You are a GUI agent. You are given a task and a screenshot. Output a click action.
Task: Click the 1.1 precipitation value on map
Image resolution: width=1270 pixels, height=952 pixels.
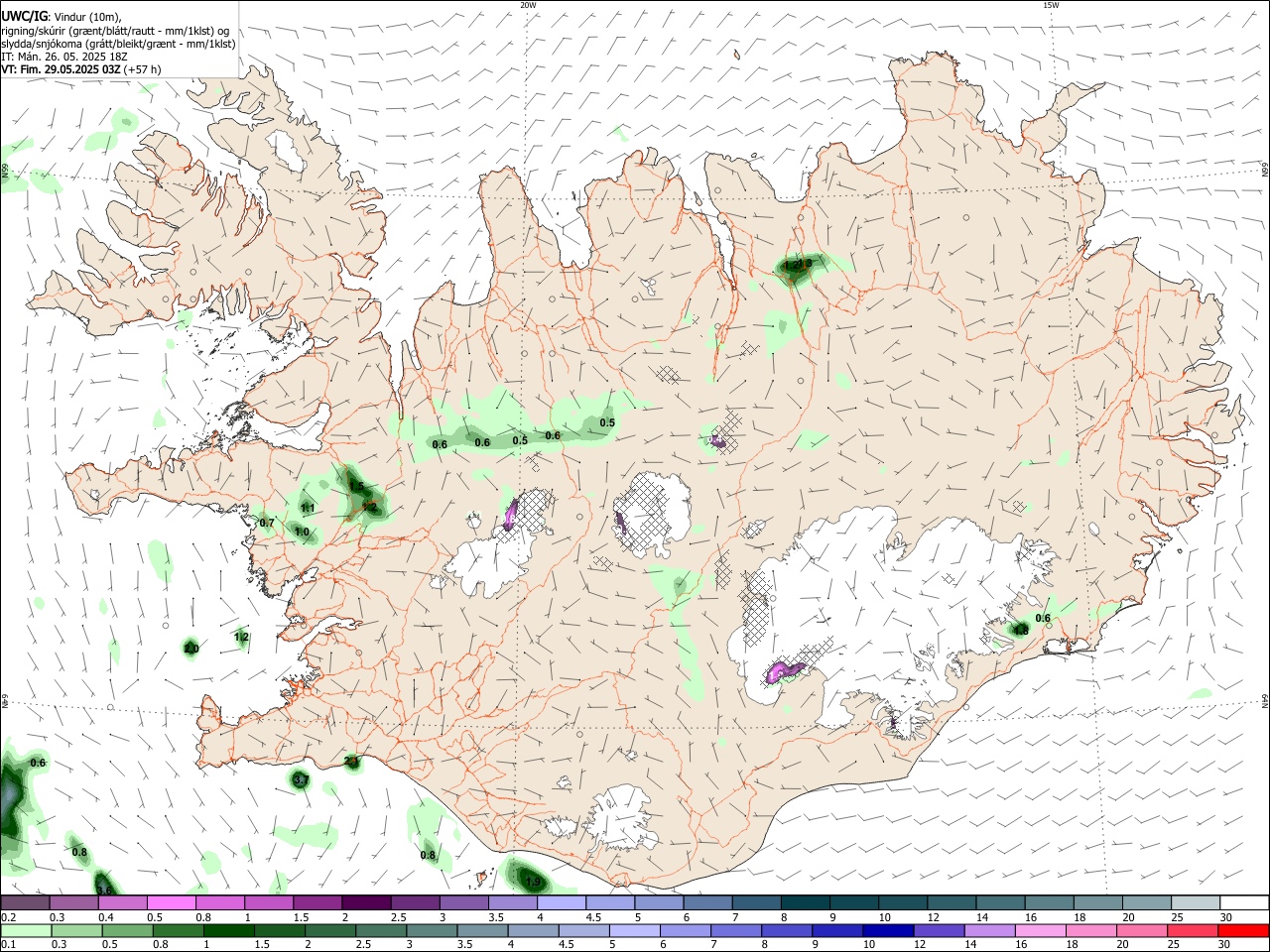(x=308, y=509)
